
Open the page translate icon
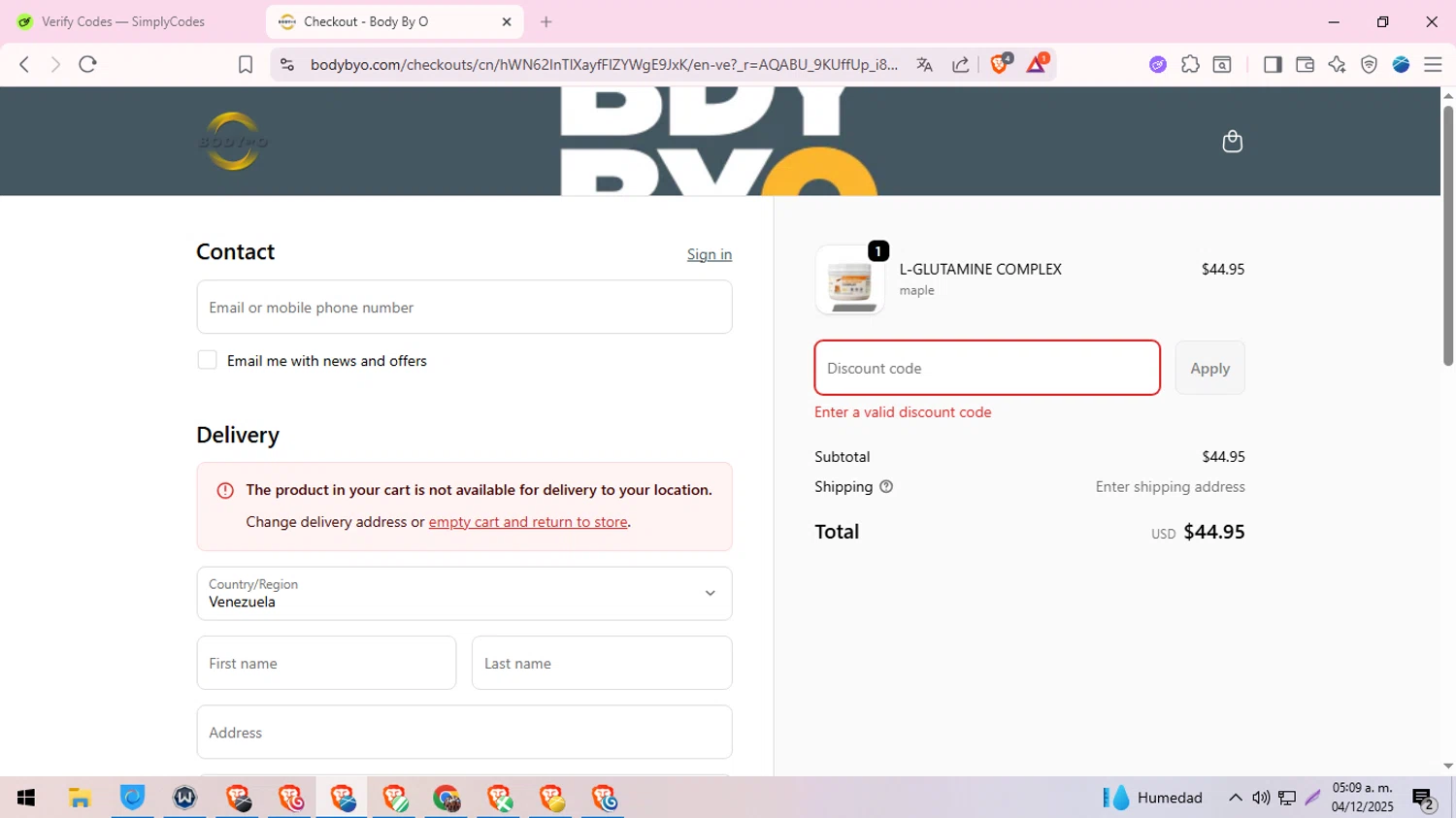tap(924, 64)
